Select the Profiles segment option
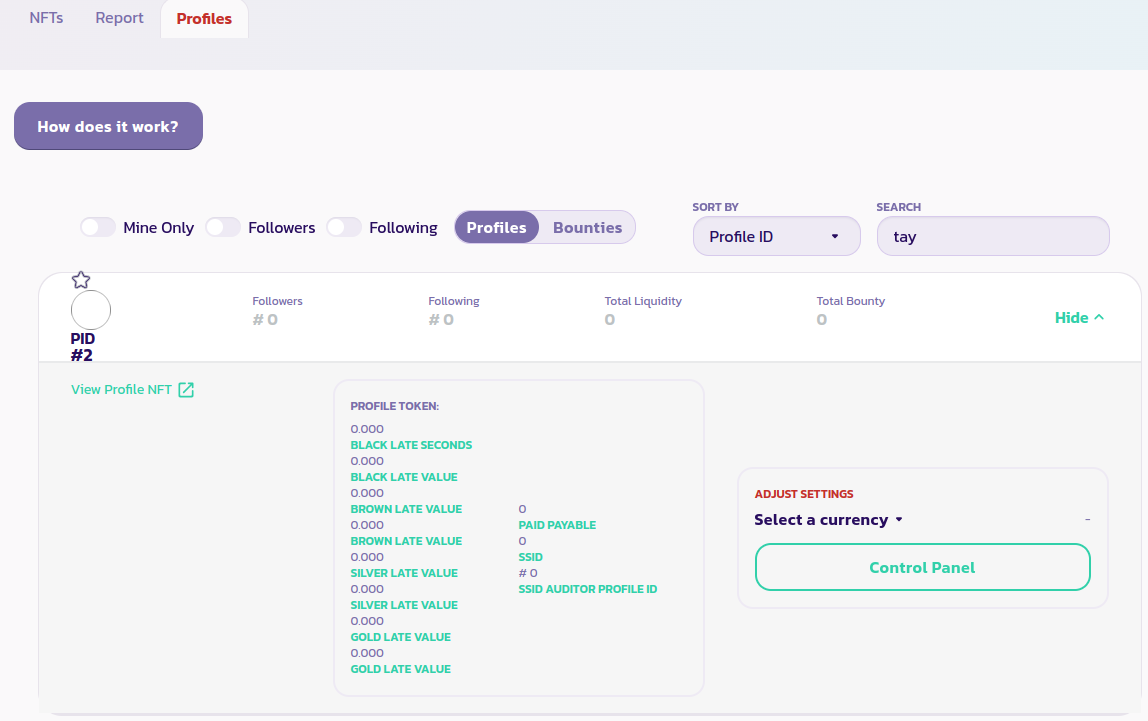The width and height of the screenshot is (1148, 721). pos(496,228)
